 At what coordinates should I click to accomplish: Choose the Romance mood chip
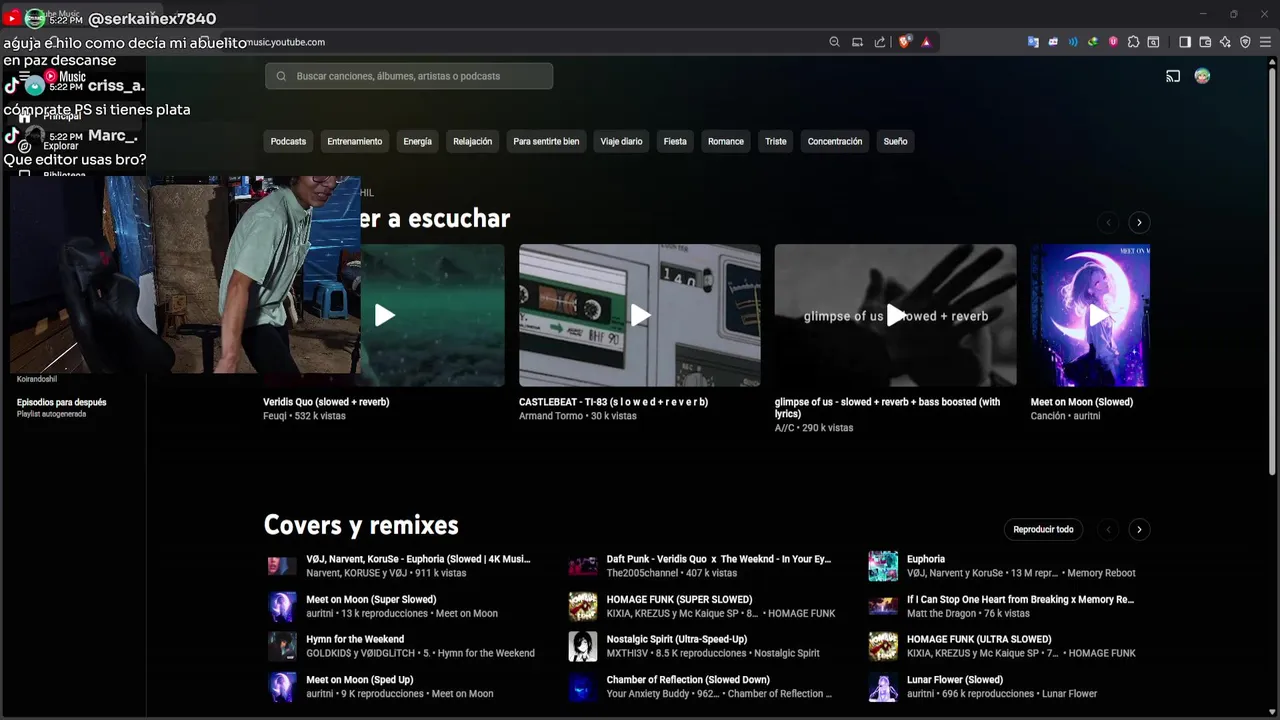726,141
